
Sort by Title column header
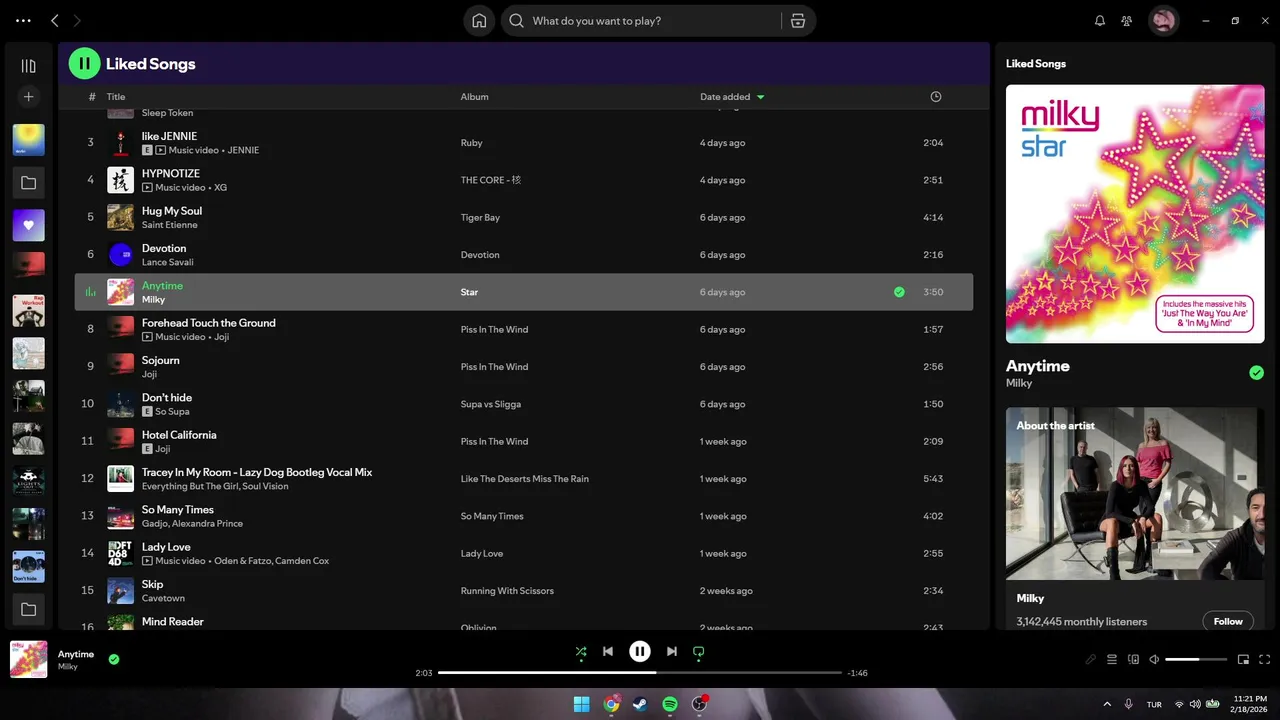pos(116,97)
